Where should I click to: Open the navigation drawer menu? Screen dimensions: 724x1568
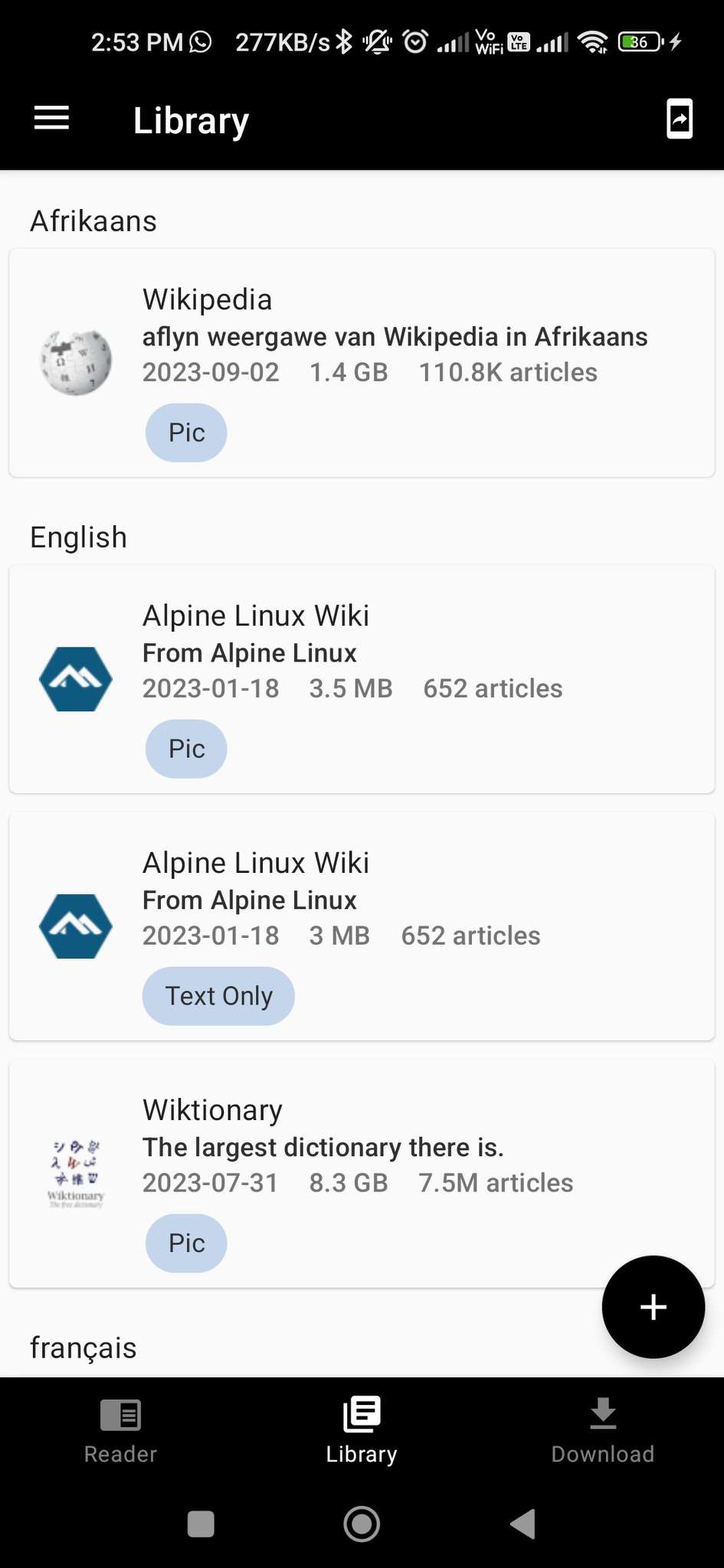[x=51, y=119]
